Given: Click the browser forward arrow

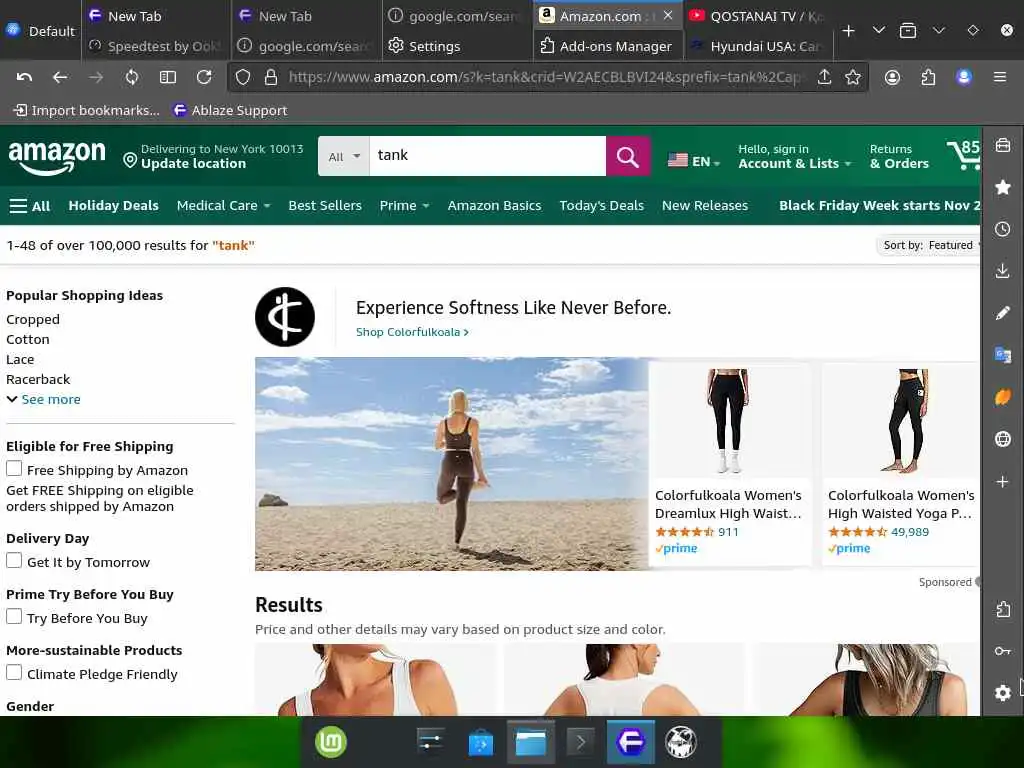Looking at the screenshot, I should tap(96, 77).
